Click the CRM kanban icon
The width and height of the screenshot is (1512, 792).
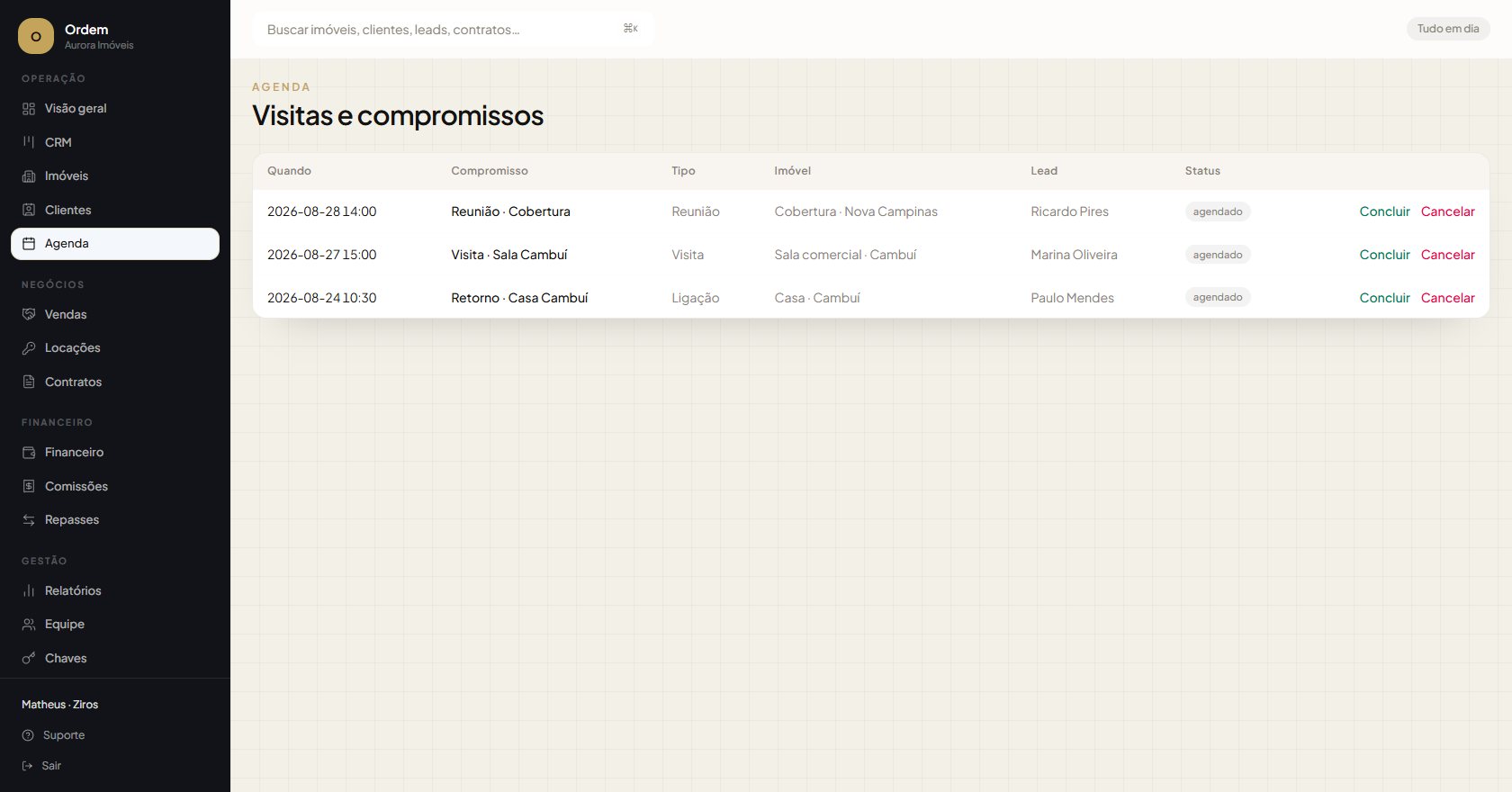29,142
